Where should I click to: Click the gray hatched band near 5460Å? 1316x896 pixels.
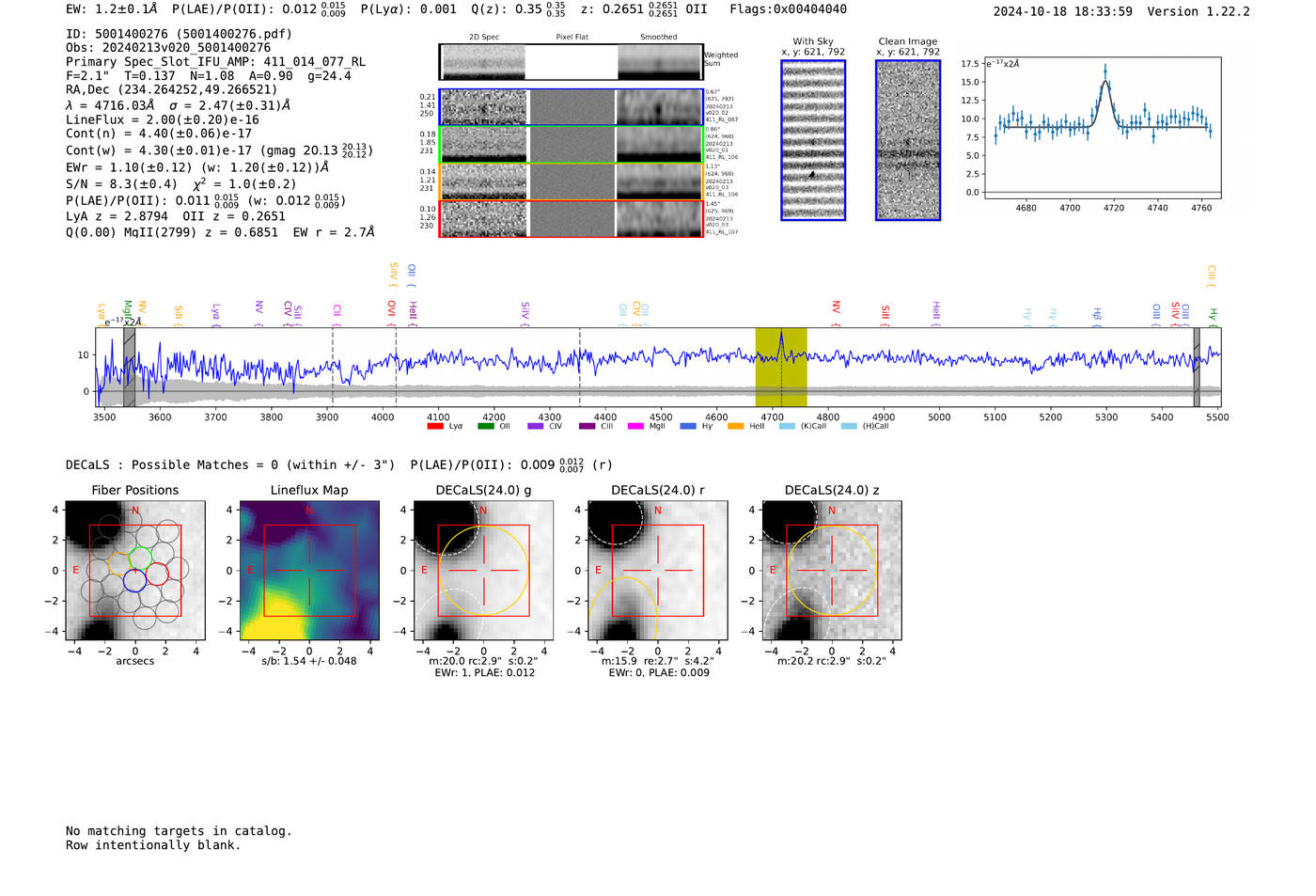[1197, 368]
